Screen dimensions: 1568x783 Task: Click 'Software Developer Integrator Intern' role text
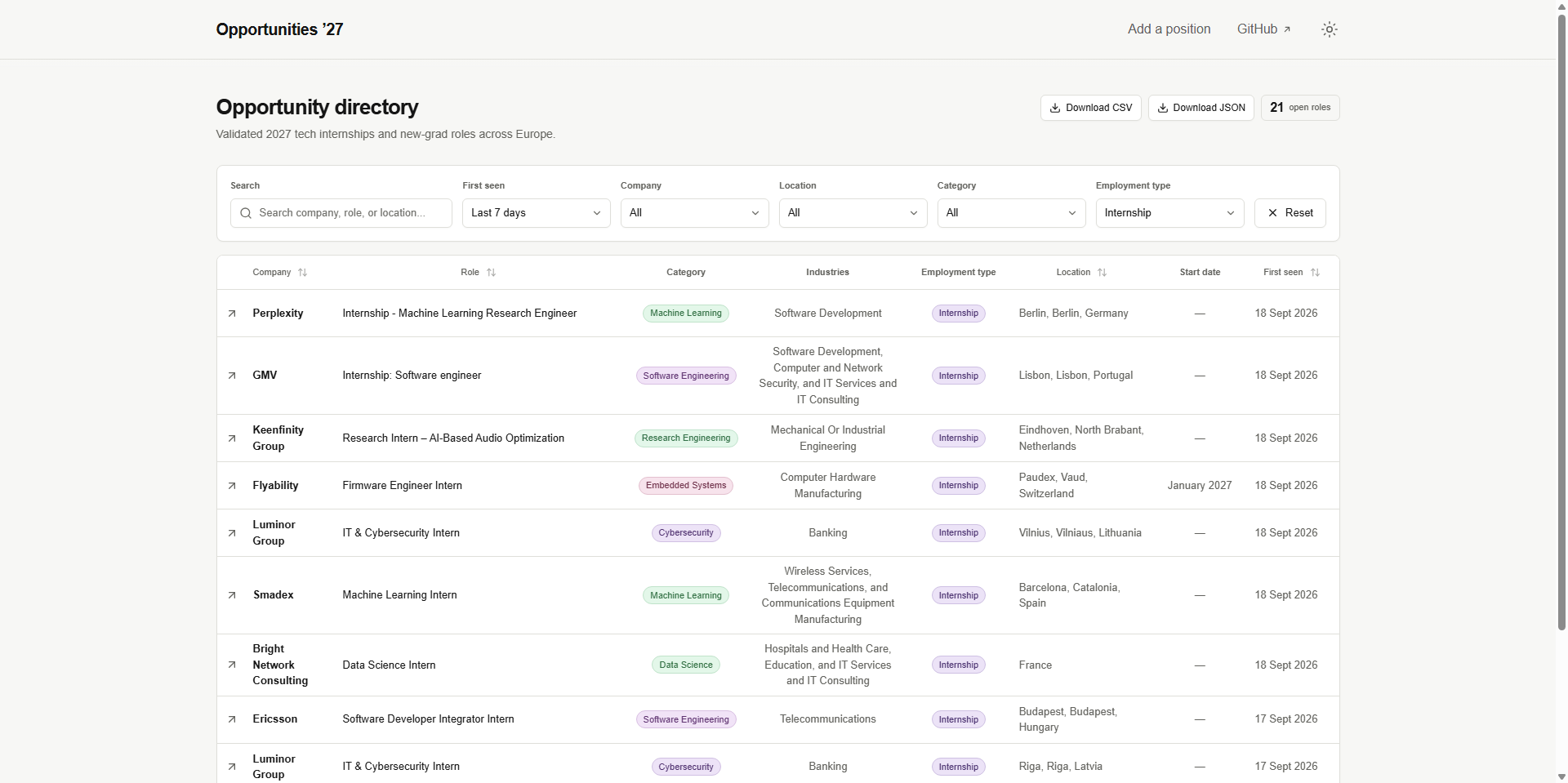pyautogui.click(x=428, y=719)
